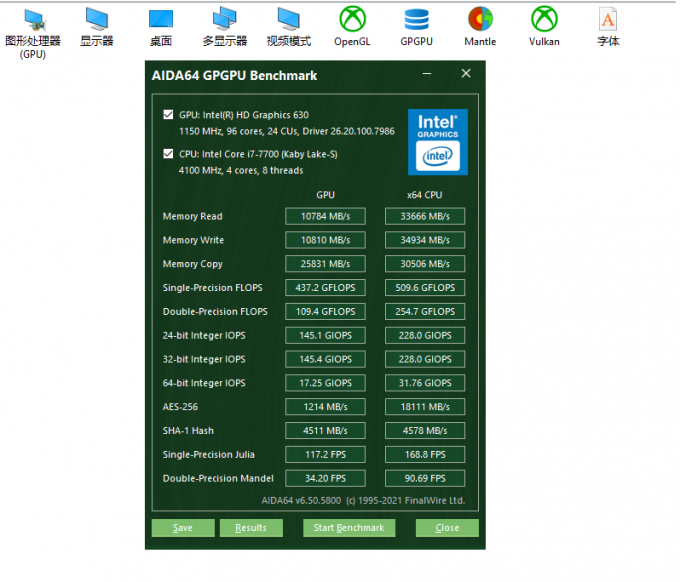Close the benchmark window with X
The image size is (680, 582).
click(x=466, y=73)
